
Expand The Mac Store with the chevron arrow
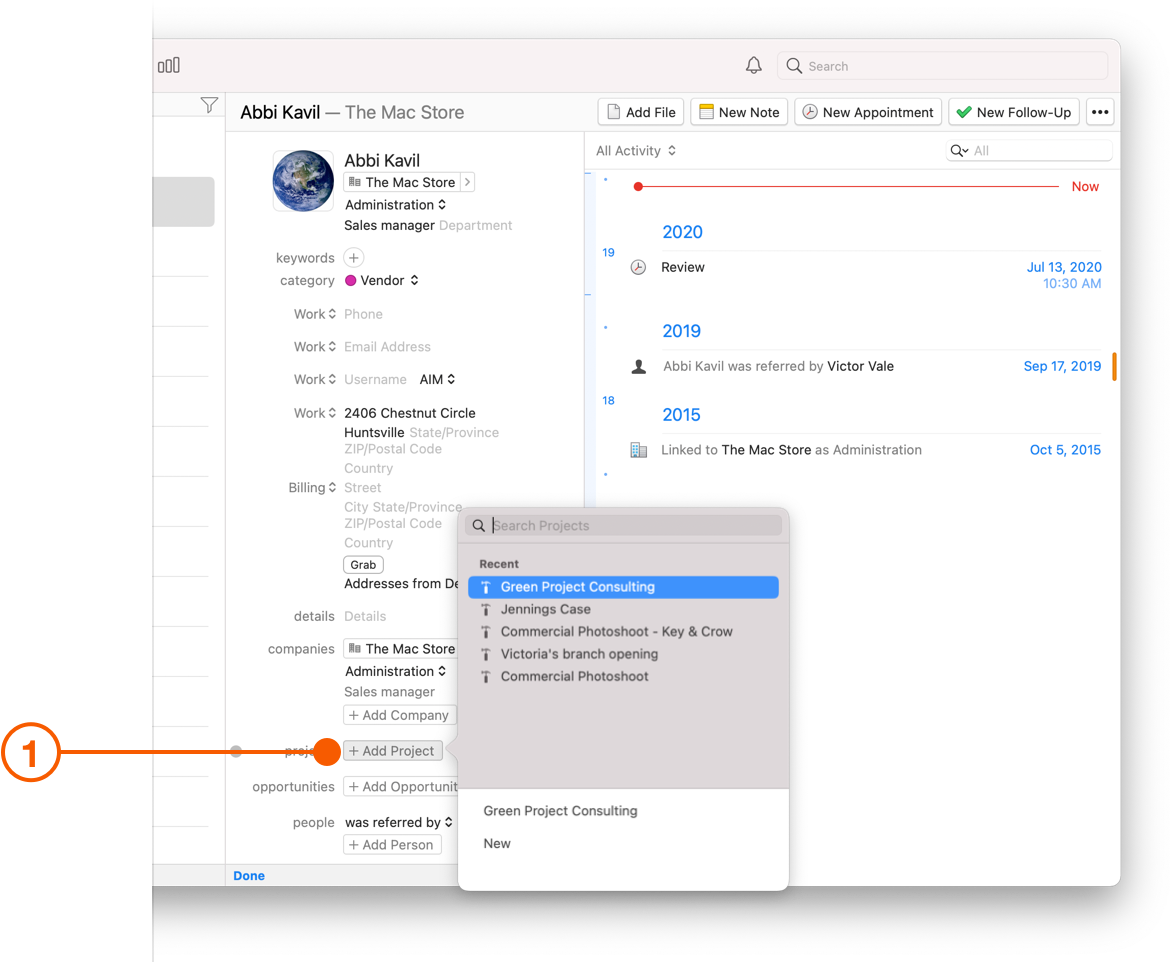pyautogui.click(x=466, y=182)
